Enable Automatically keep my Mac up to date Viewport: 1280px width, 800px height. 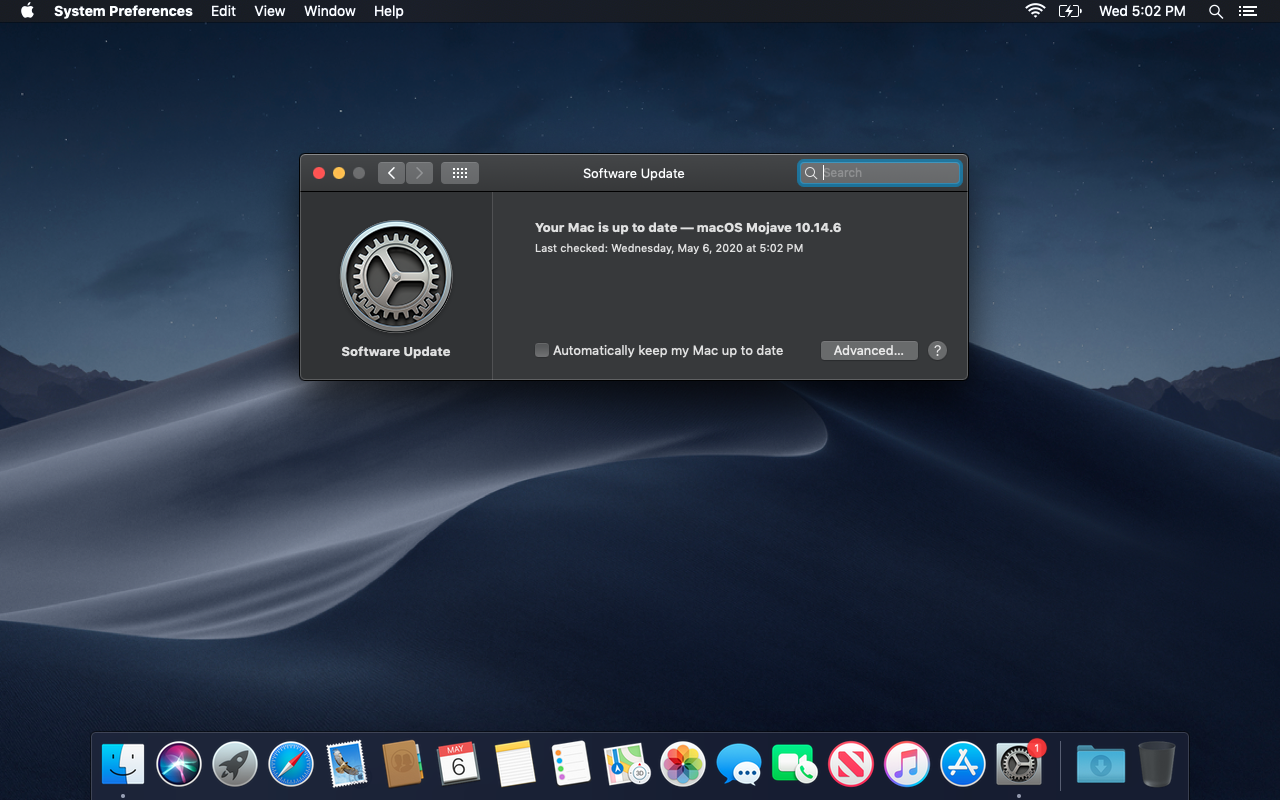pyautogui.click(x=542, y=350)
